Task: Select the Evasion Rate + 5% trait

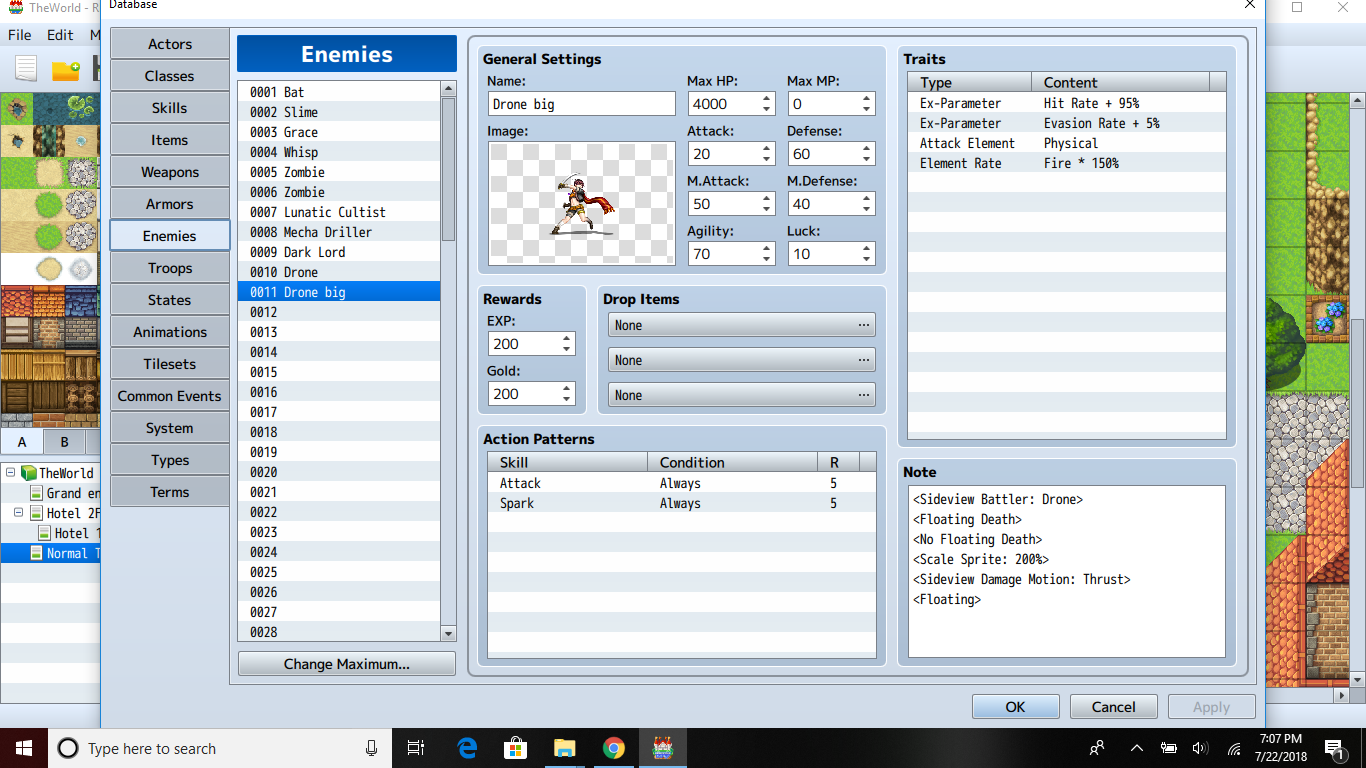Action: [x=1067, y=123]
